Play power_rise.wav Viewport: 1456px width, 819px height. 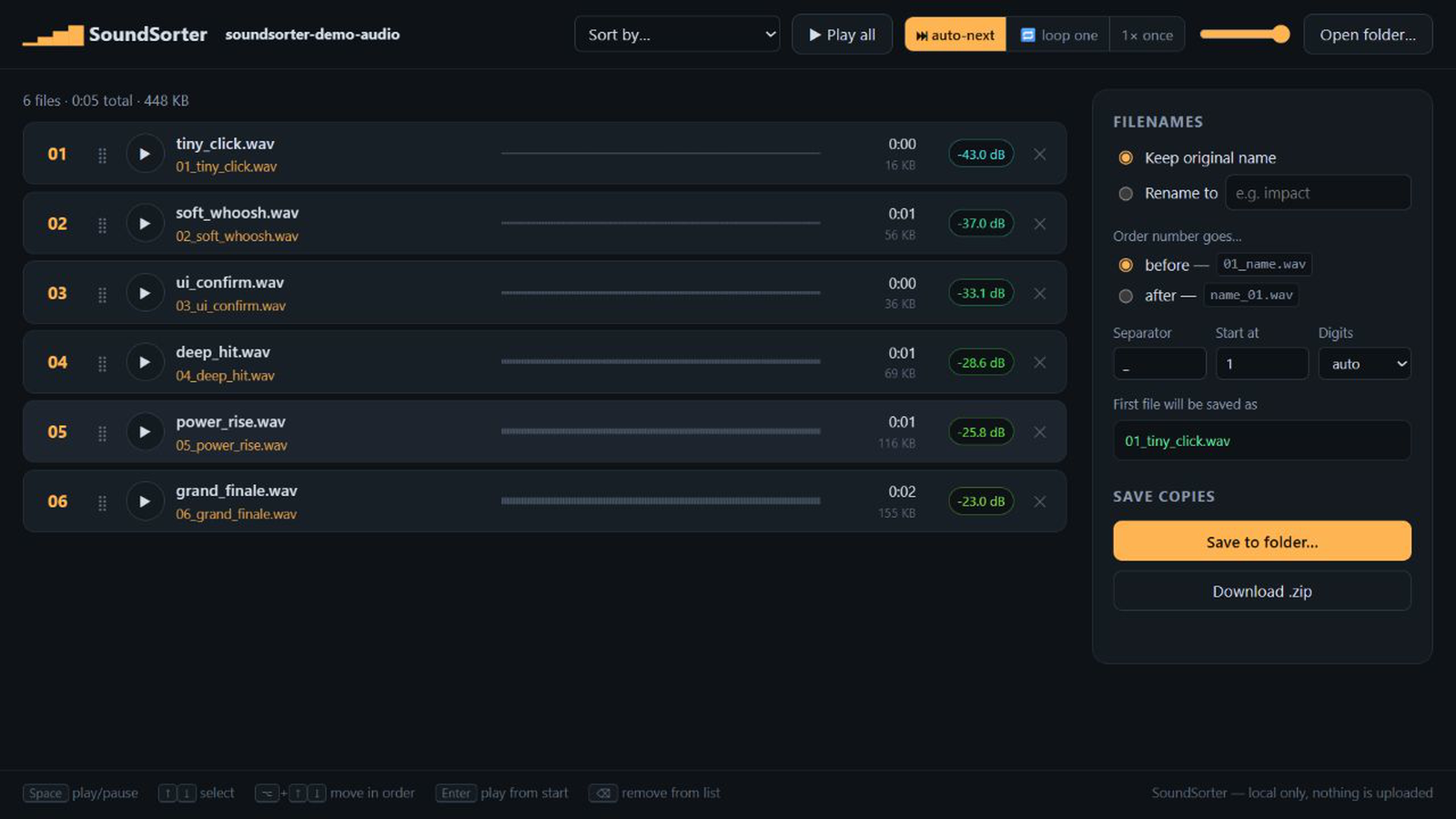click(145, 432)
